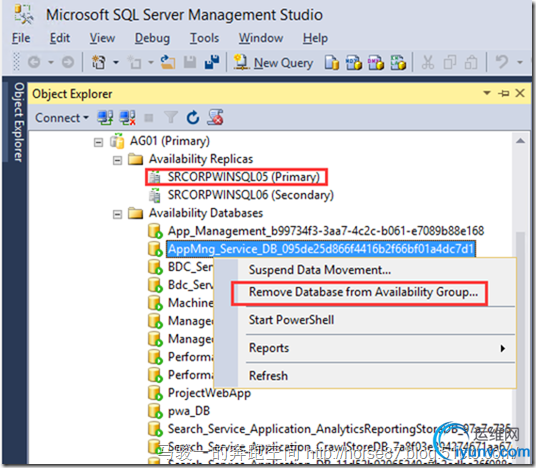
Task: Select the AG01 (Primary) availability group
Action: 170,141
